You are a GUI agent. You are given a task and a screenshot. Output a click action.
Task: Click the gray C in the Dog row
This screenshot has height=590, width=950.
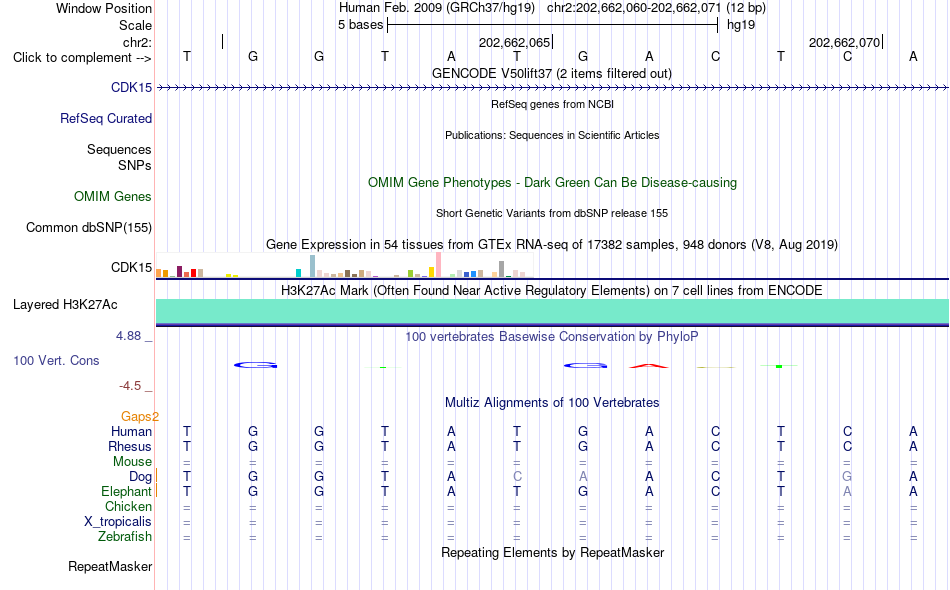[x=517, y=476]
